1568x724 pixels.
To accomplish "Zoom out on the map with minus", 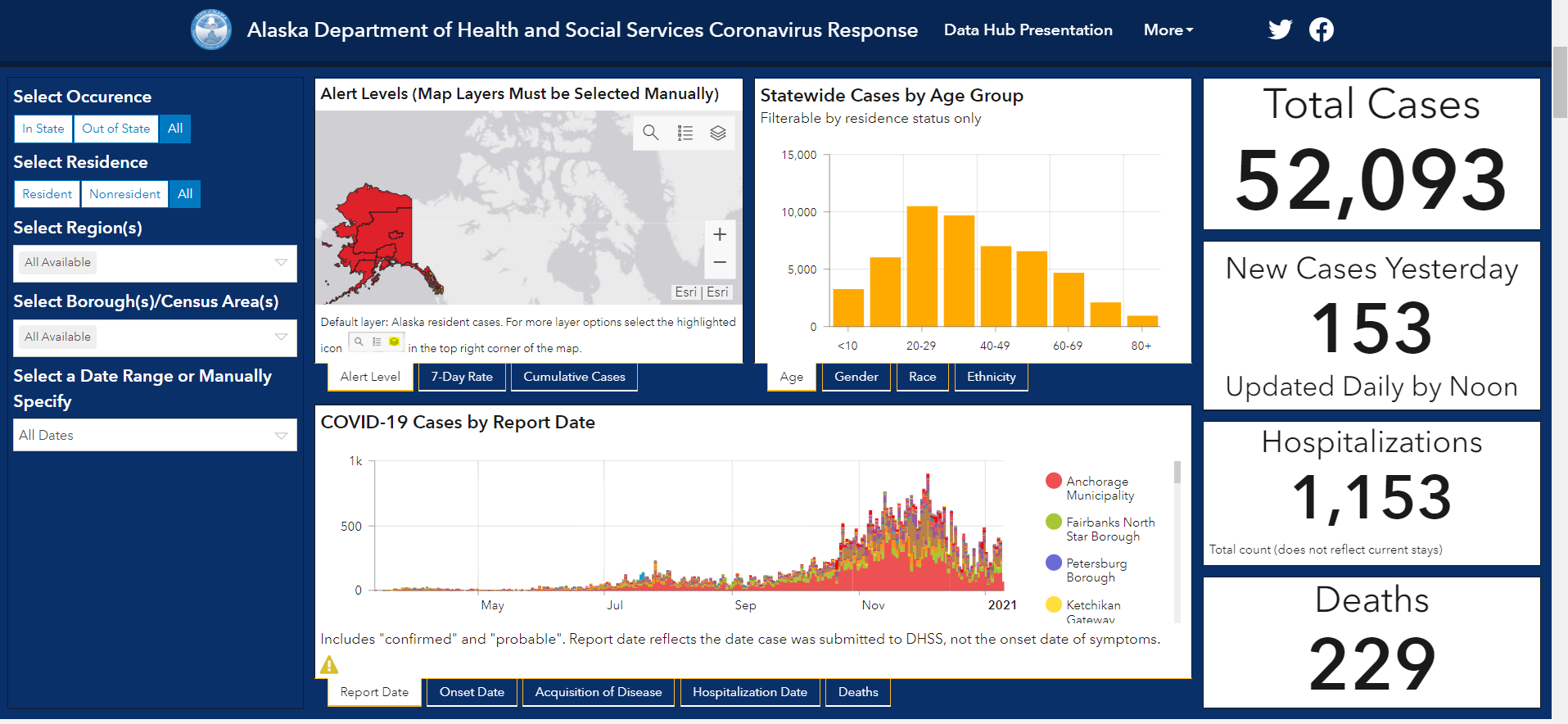I will [720, 263].
